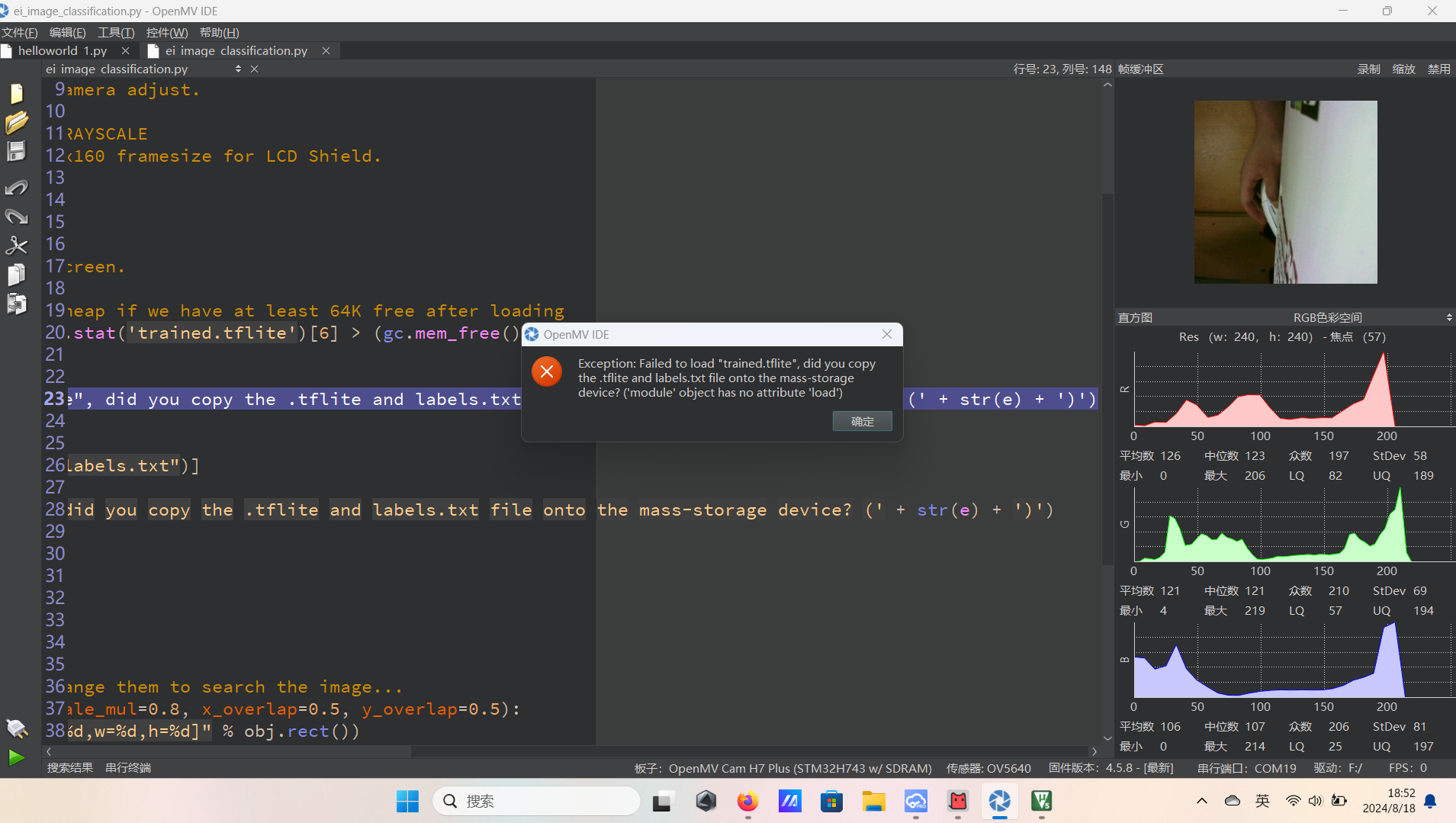Screen dimensions: 1456x823
Task: Click the 缩放 zoom button in frame buffer
Action: tap(1404, 69)
